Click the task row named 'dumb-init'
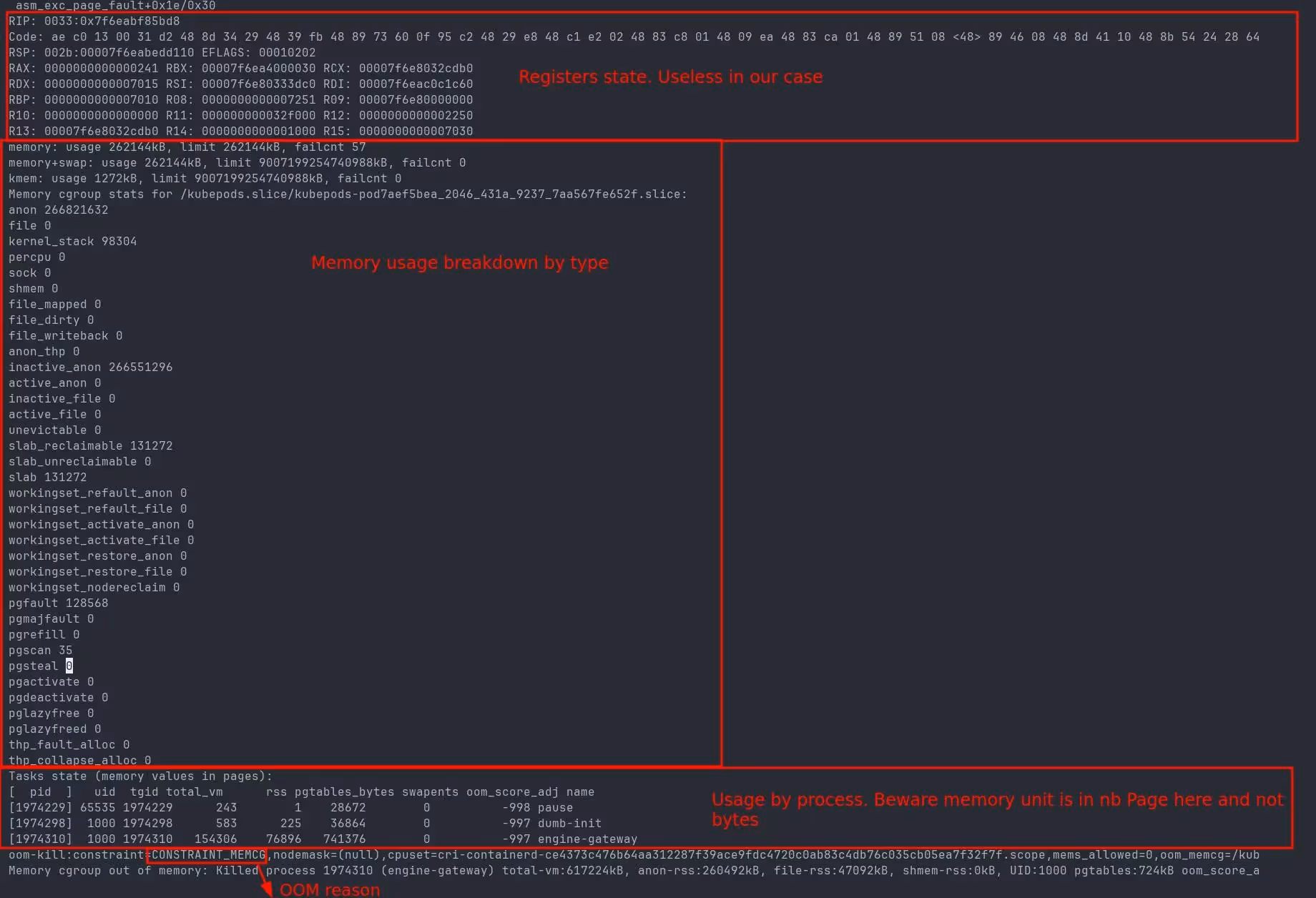 (305, 824)
